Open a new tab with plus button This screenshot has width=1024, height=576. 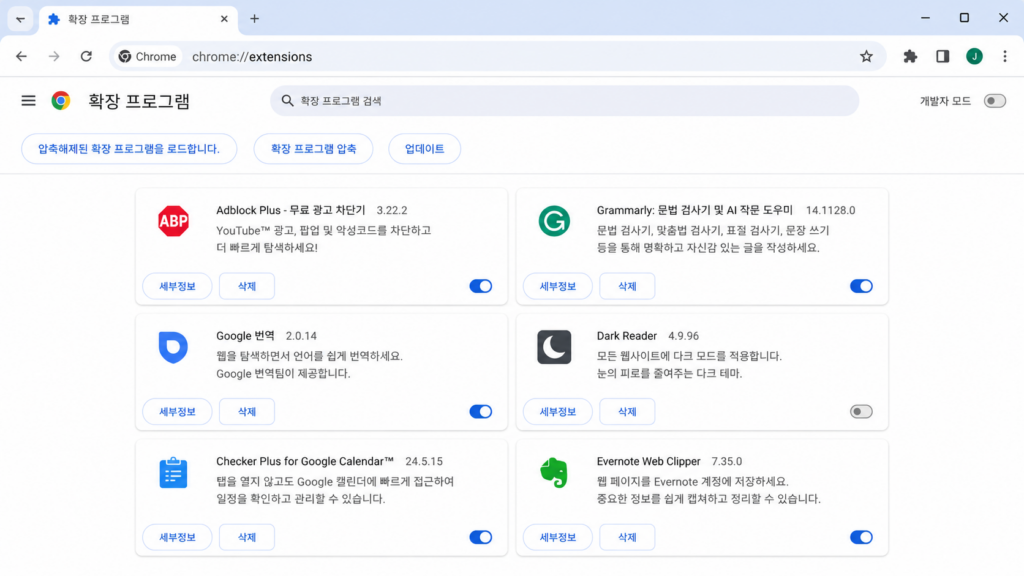[255, 19]
